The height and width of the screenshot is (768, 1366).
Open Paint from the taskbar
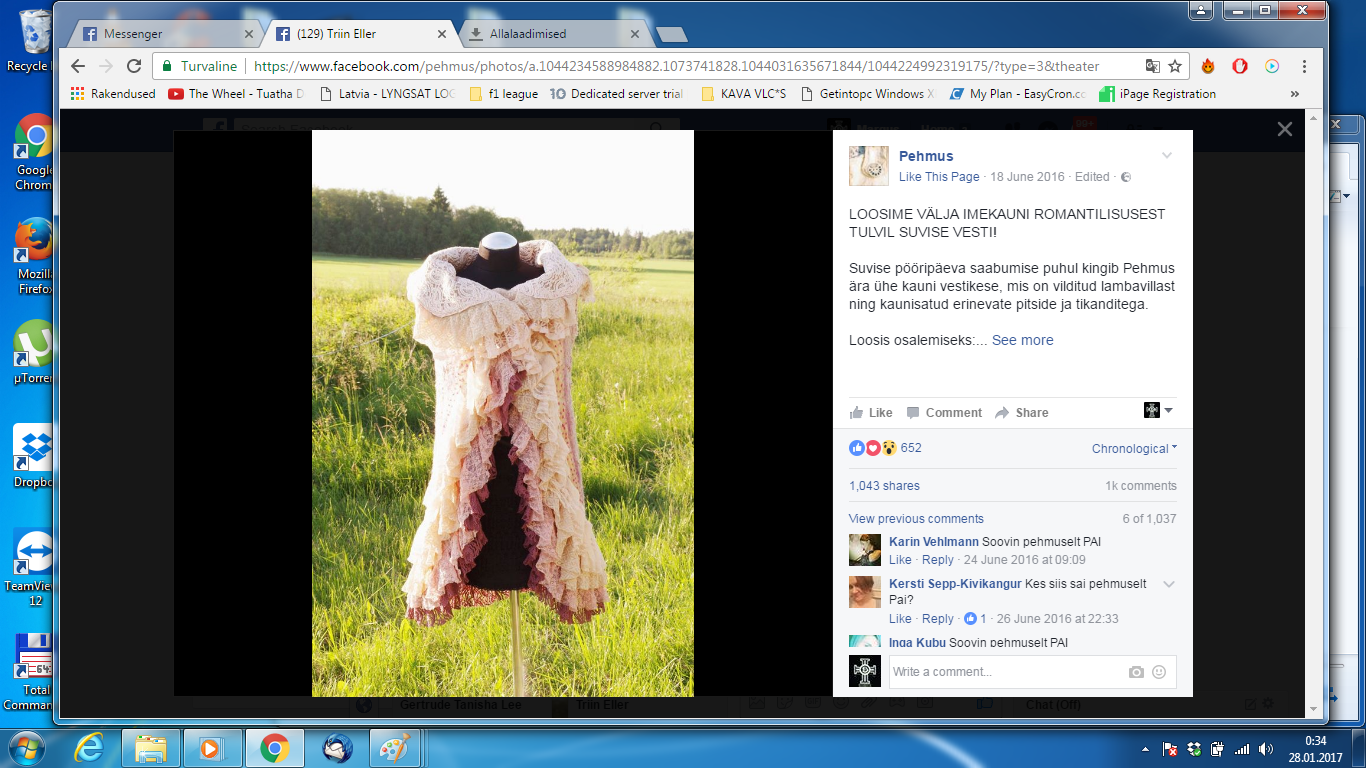point(394,748)
